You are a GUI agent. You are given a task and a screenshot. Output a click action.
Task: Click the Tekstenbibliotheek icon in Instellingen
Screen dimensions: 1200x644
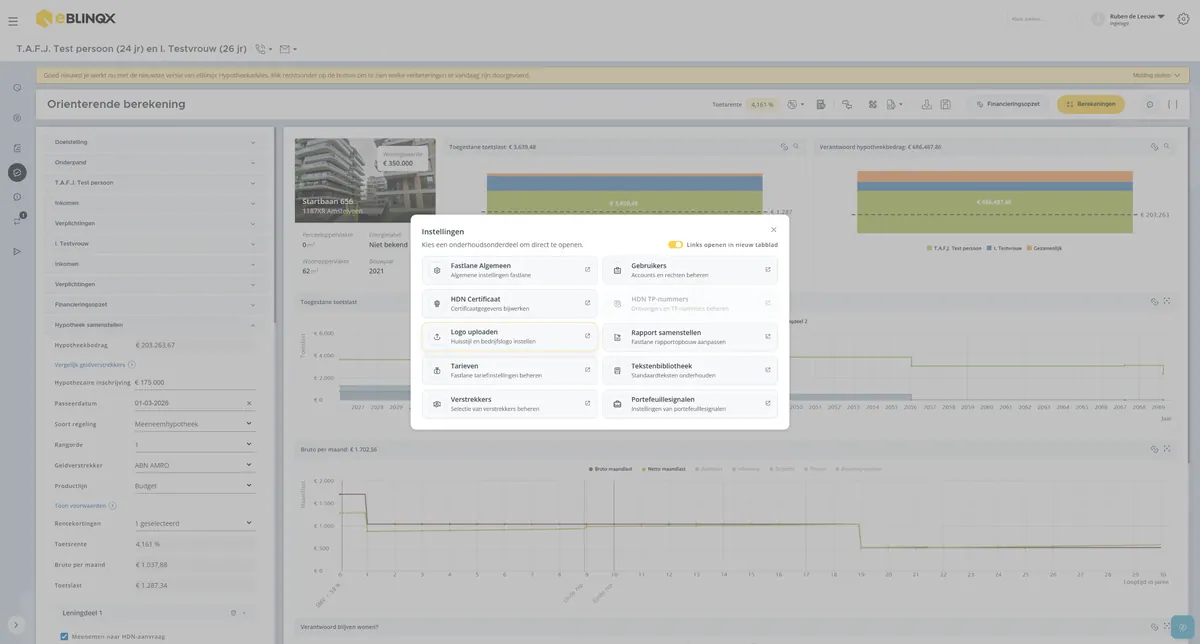[x=617, y=370]
